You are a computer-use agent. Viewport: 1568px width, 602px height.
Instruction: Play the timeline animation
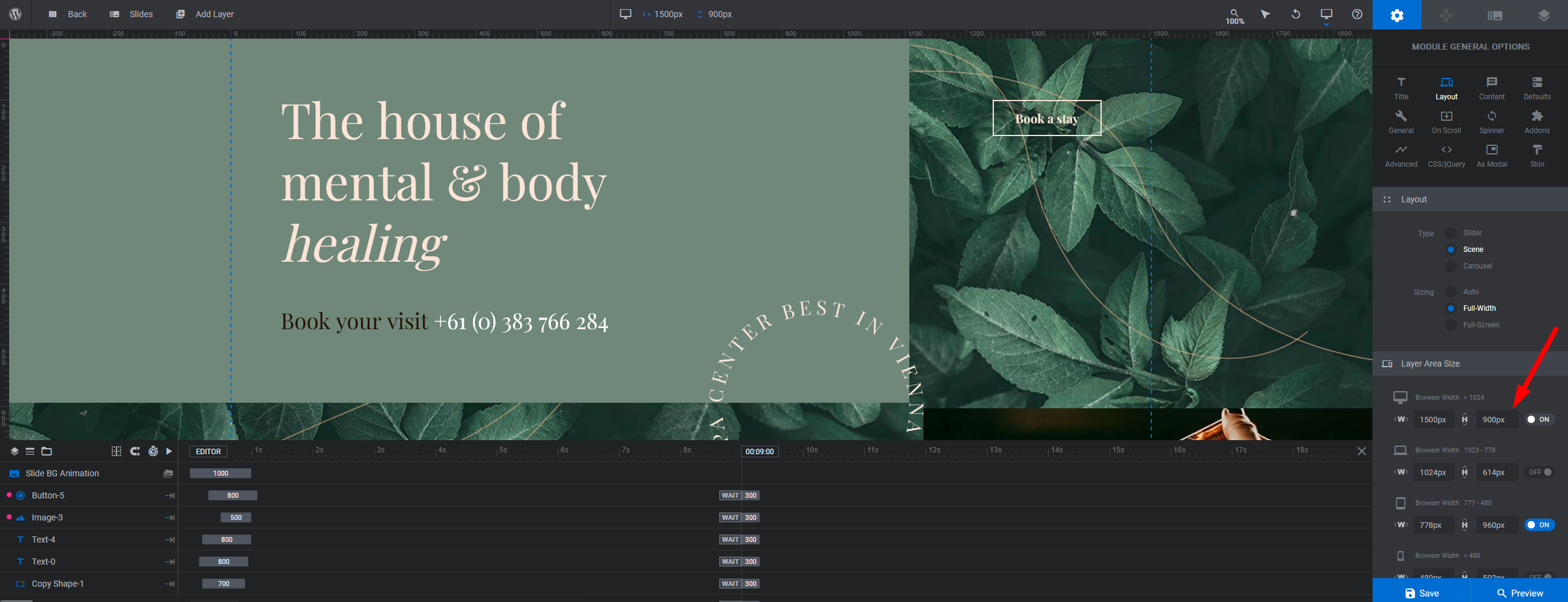point(169,451)
